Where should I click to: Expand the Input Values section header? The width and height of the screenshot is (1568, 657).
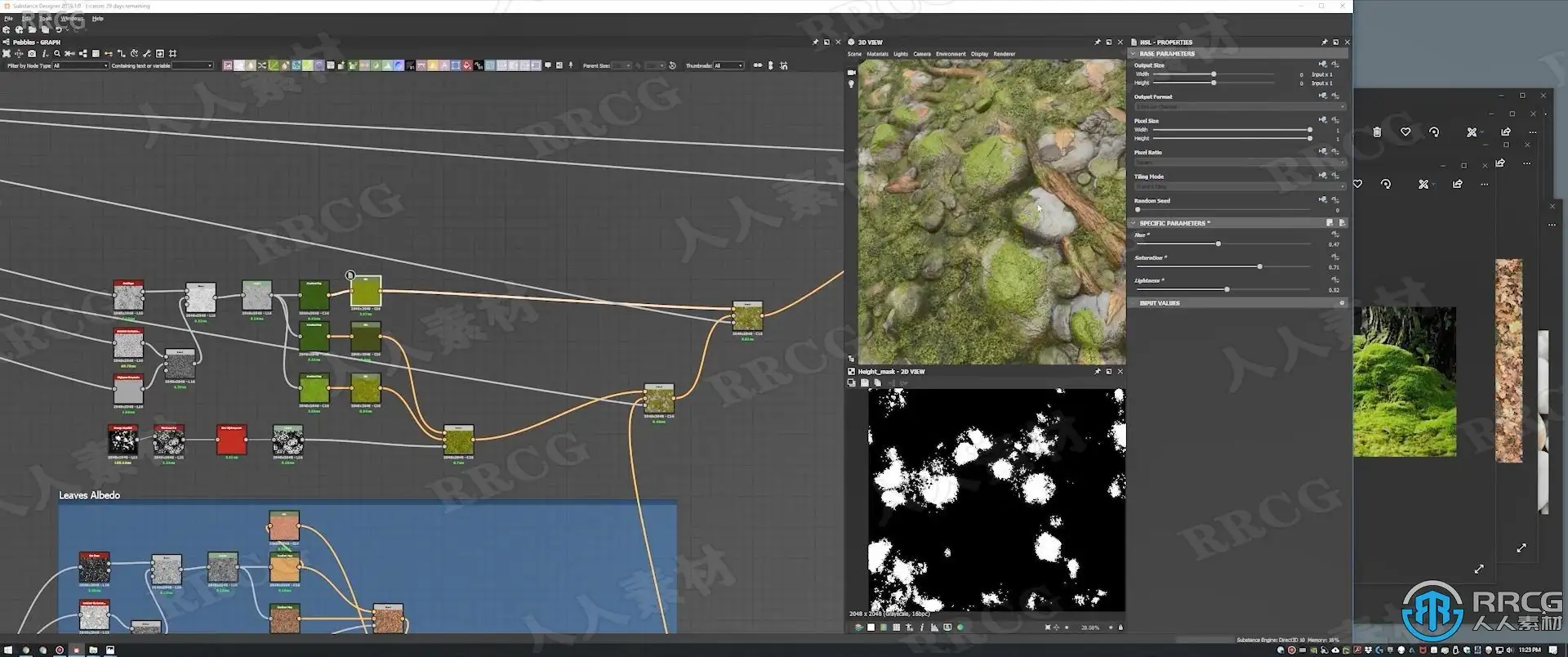point(1159,303)
